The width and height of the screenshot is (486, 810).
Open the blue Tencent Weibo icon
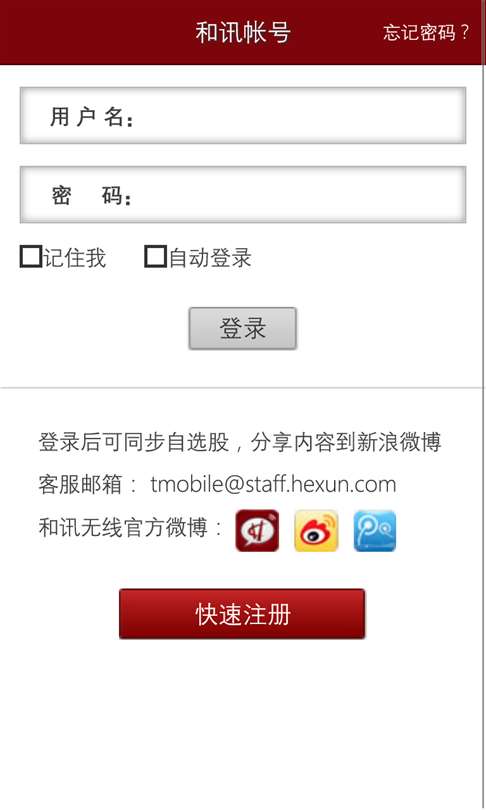click(375, 531)
